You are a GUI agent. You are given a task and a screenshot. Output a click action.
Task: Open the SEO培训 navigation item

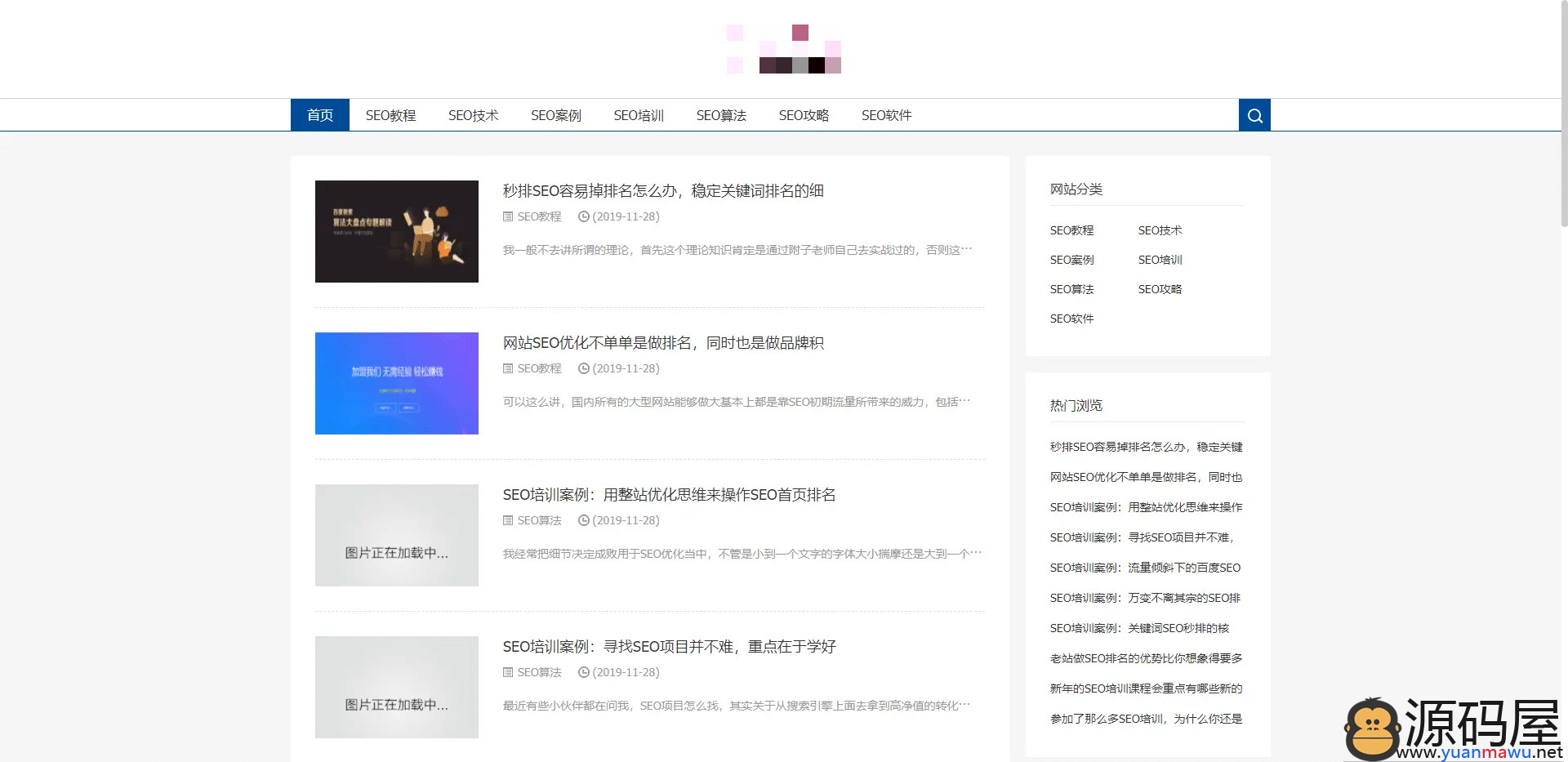[639, 115]
